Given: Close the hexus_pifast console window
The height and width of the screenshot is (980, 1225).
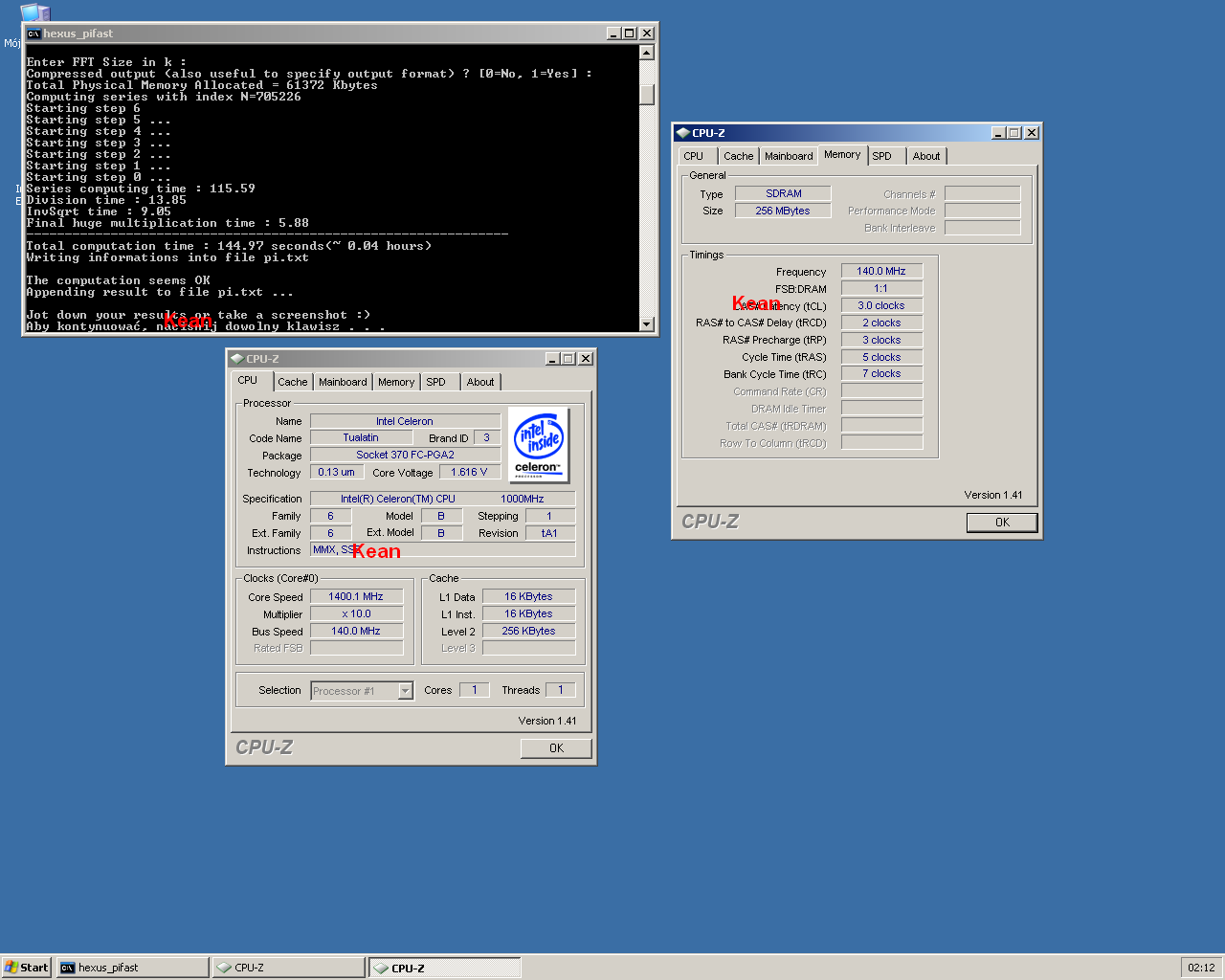Looking at the screenshot, I should (647, 33).
